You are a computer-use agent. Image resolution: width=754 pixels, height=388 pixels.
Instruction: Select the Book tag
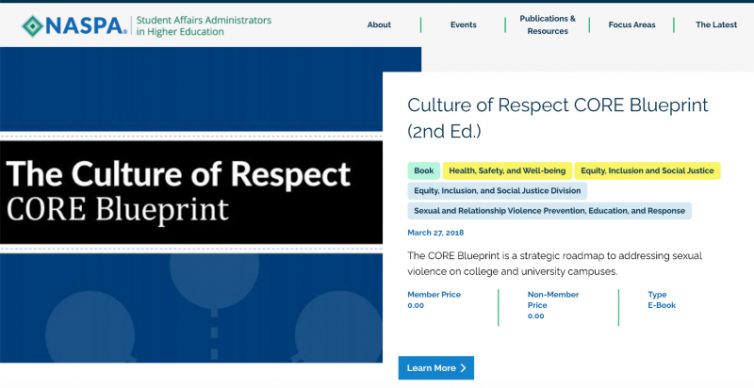(424, 171)
